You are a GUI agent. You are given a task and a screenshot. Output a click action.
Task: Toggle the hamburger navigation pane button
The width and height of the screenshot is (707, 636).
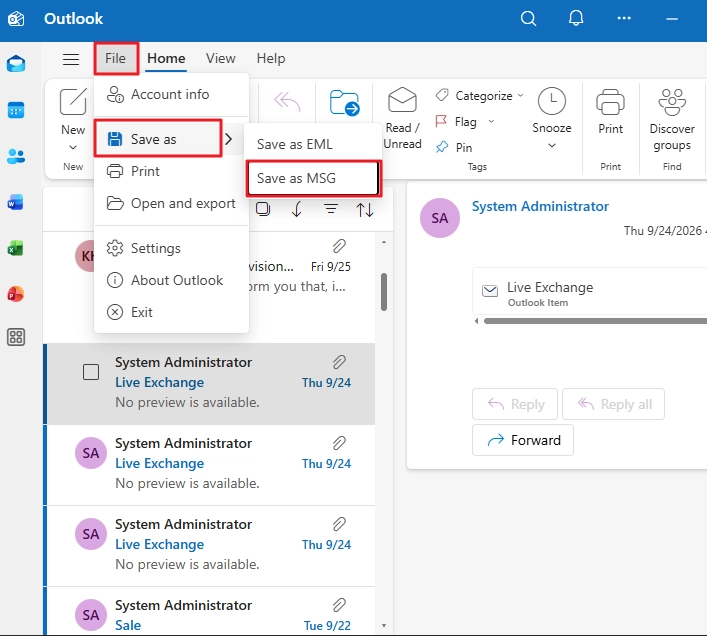pyautogui.click(x=71, y=59)
